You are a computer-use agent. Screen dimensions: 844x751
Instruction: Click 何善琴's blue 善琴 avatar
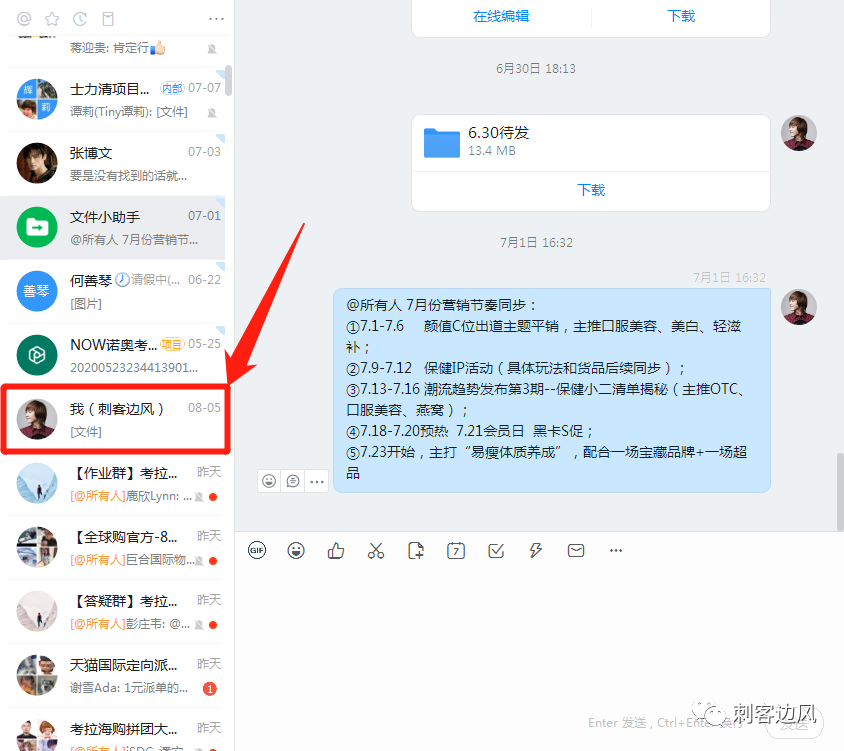coord(37,291)
